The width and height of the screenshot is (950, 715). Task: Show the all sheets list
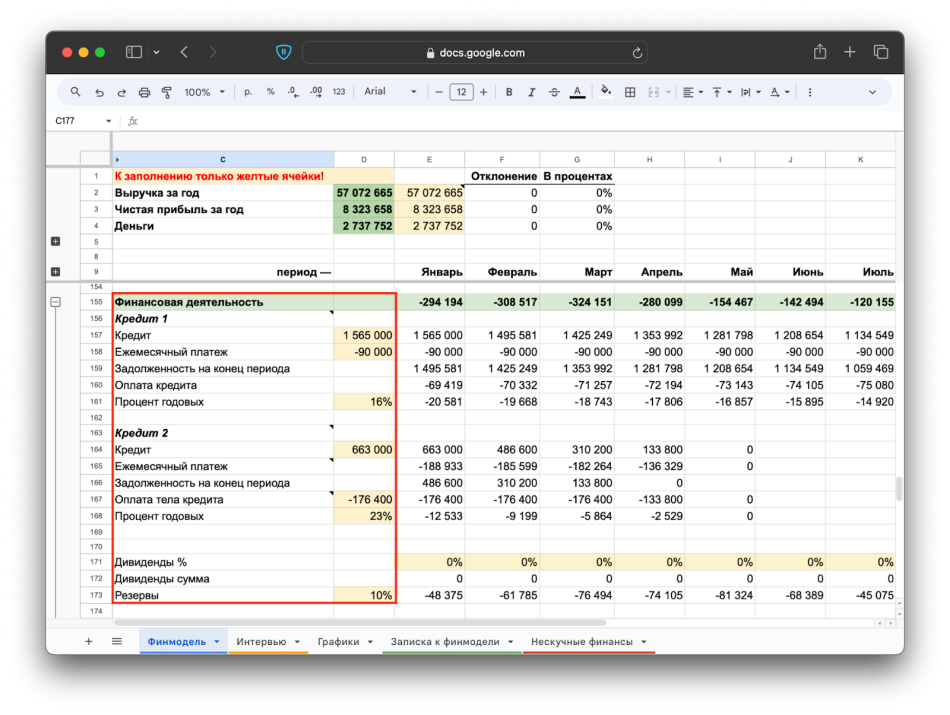117,641
